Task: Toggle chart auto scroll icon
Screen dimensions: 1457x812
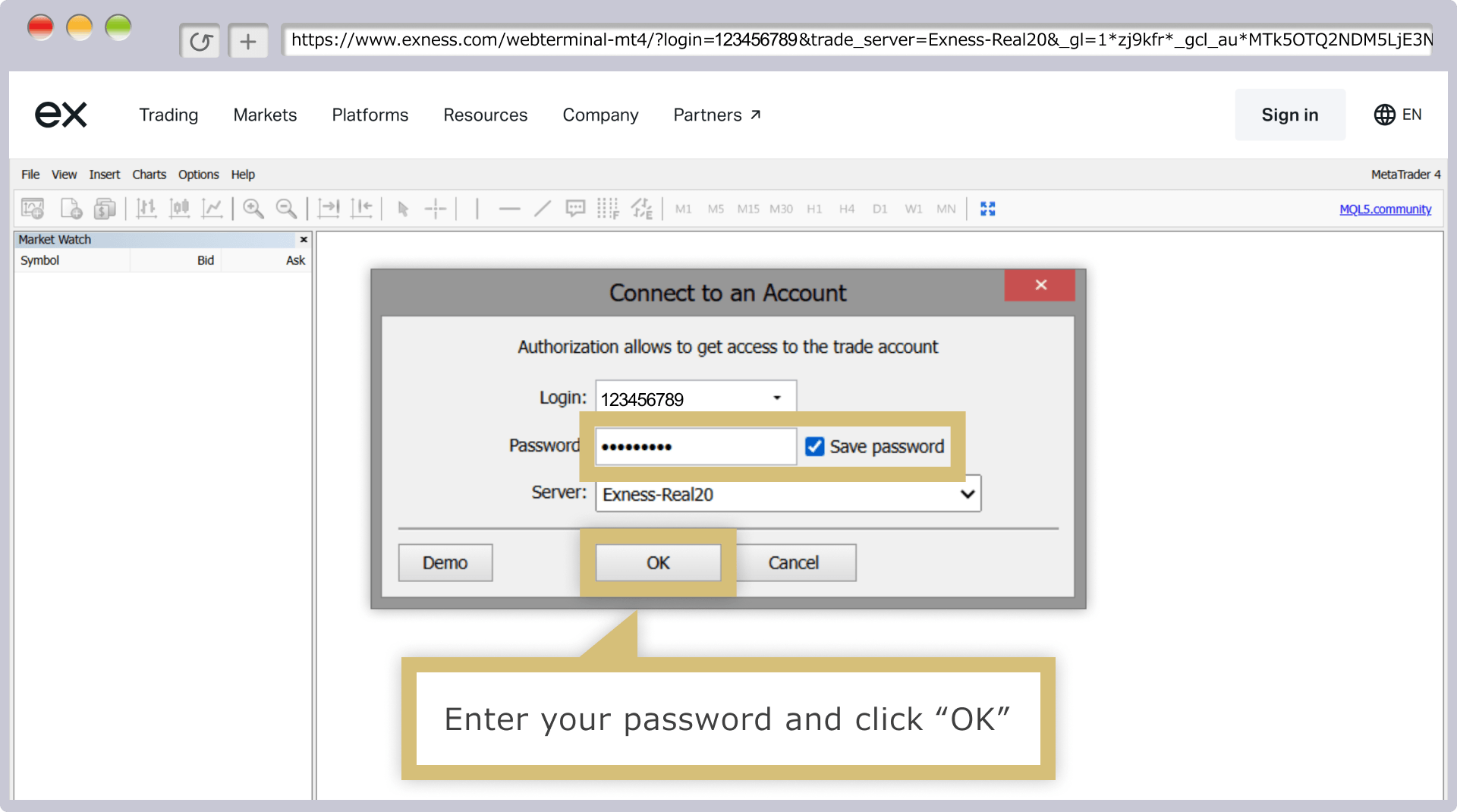Action: (329, 209)
